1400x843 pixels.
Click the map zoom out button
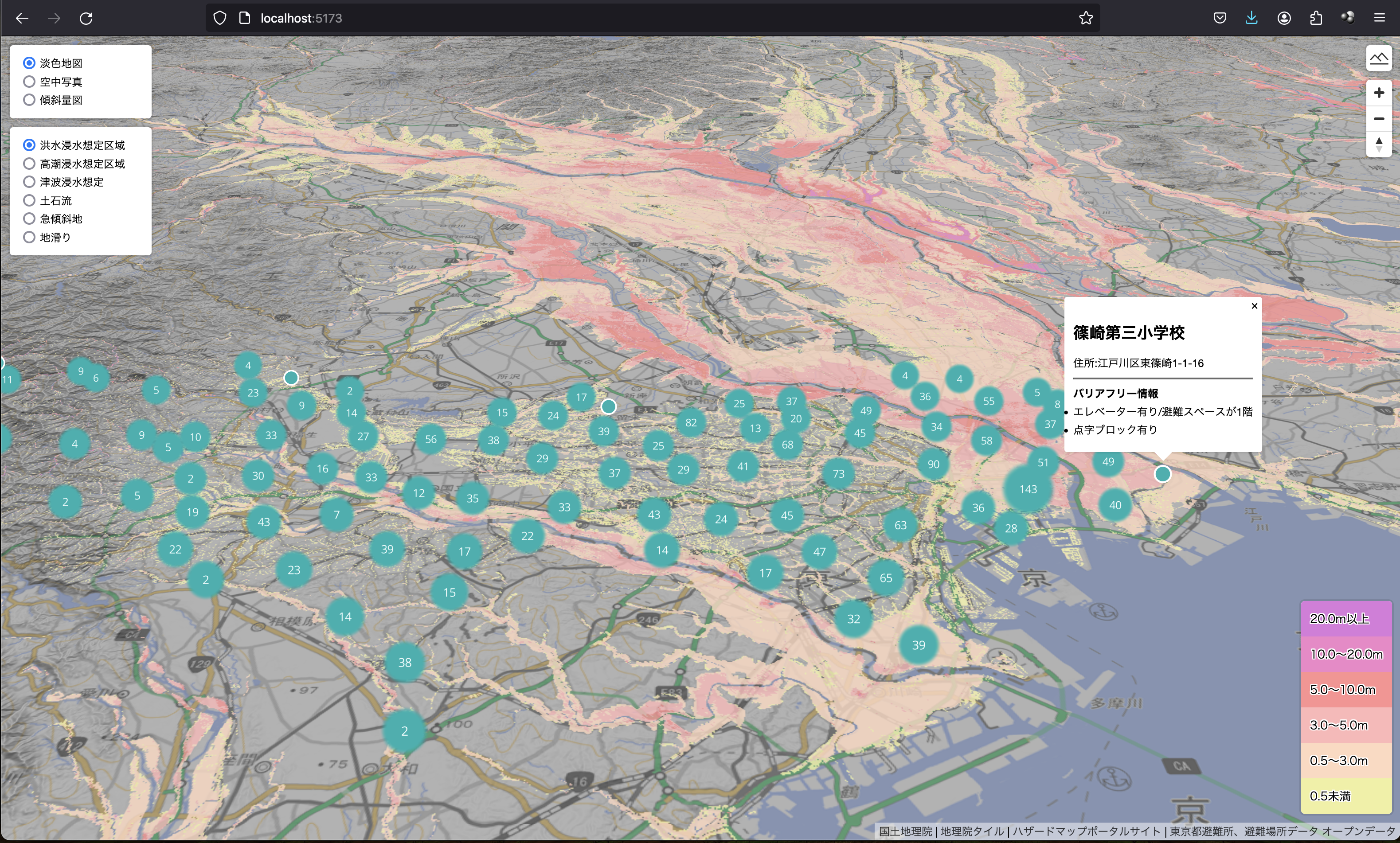[1378, 119]
